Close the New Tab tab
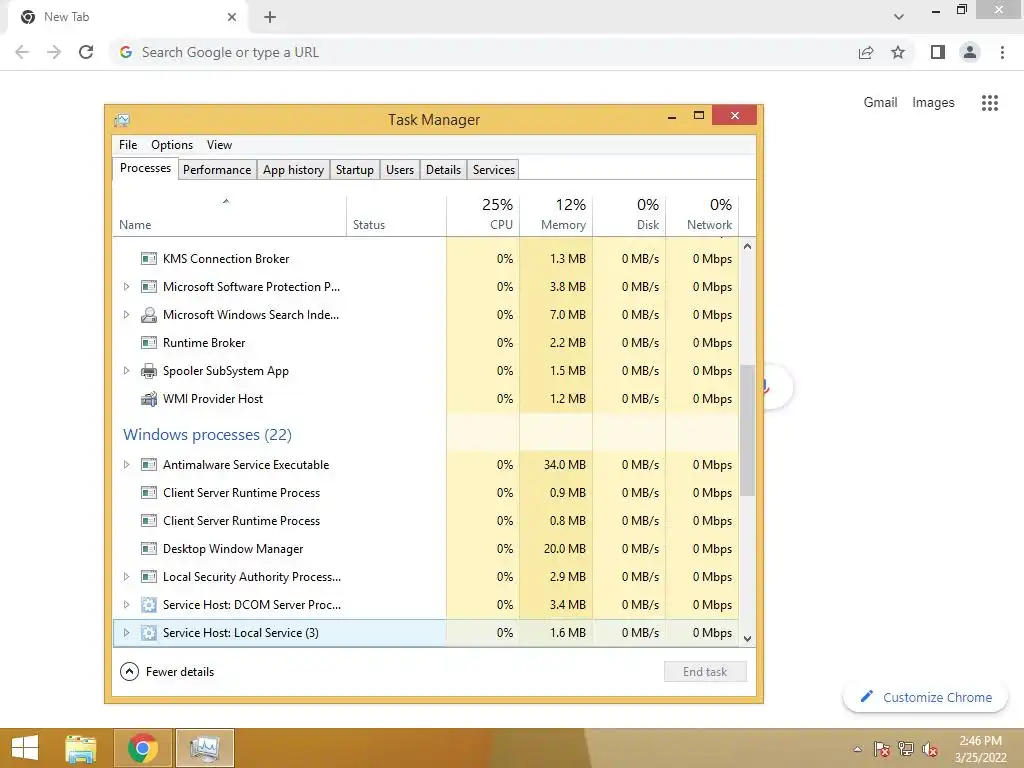Screen dimensions: 1024x768 (x=232, y=17)
